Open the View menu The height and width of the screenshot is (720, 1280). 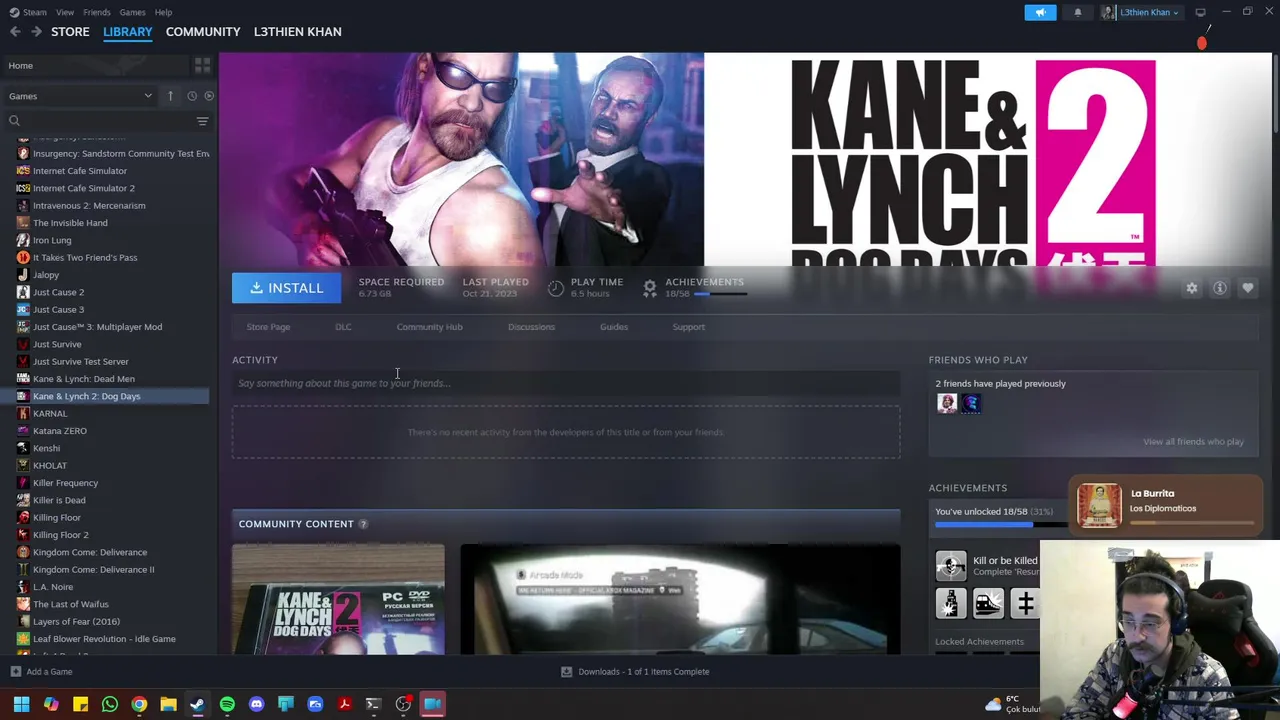tap(65, 12)
